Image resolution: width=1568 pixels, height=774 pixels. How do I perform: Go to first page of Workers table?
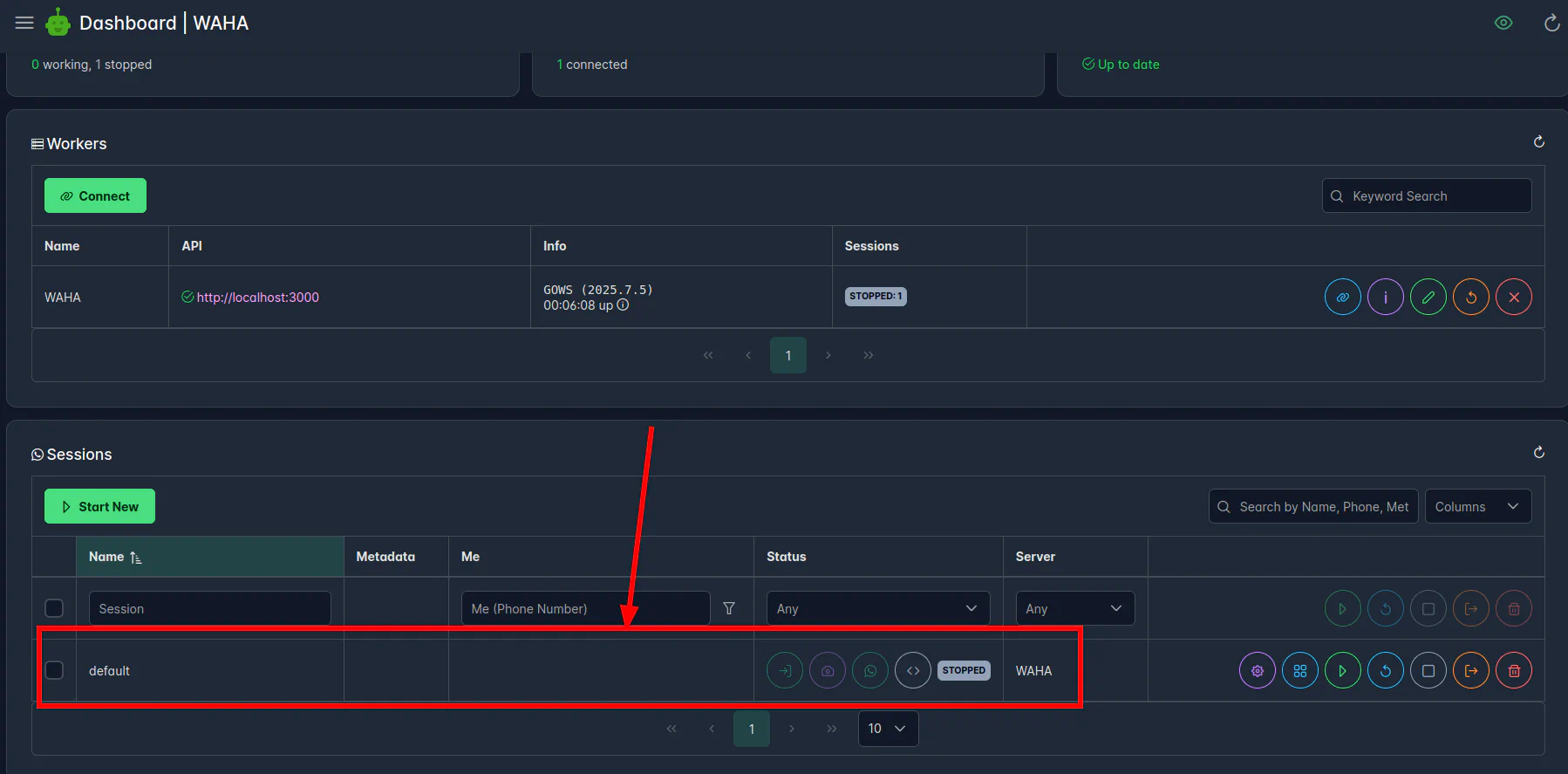pyautogui.click(x=708, y=355)
